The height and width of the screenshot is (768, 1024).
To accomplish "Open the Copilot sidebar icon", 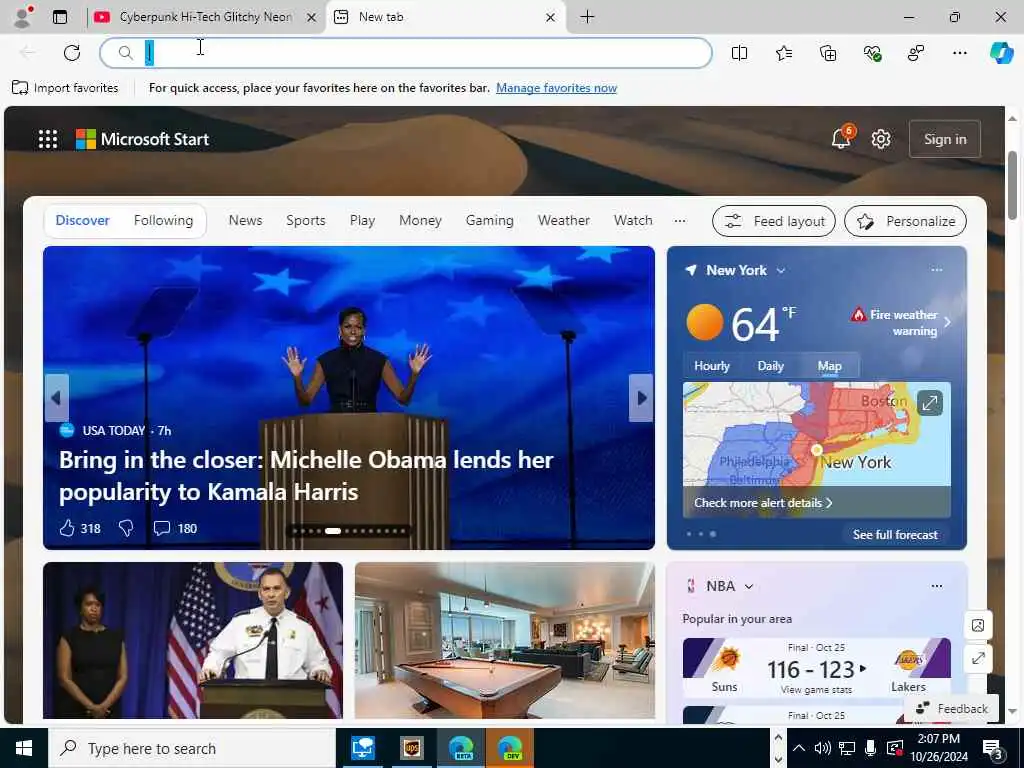I will (1001, 53).
